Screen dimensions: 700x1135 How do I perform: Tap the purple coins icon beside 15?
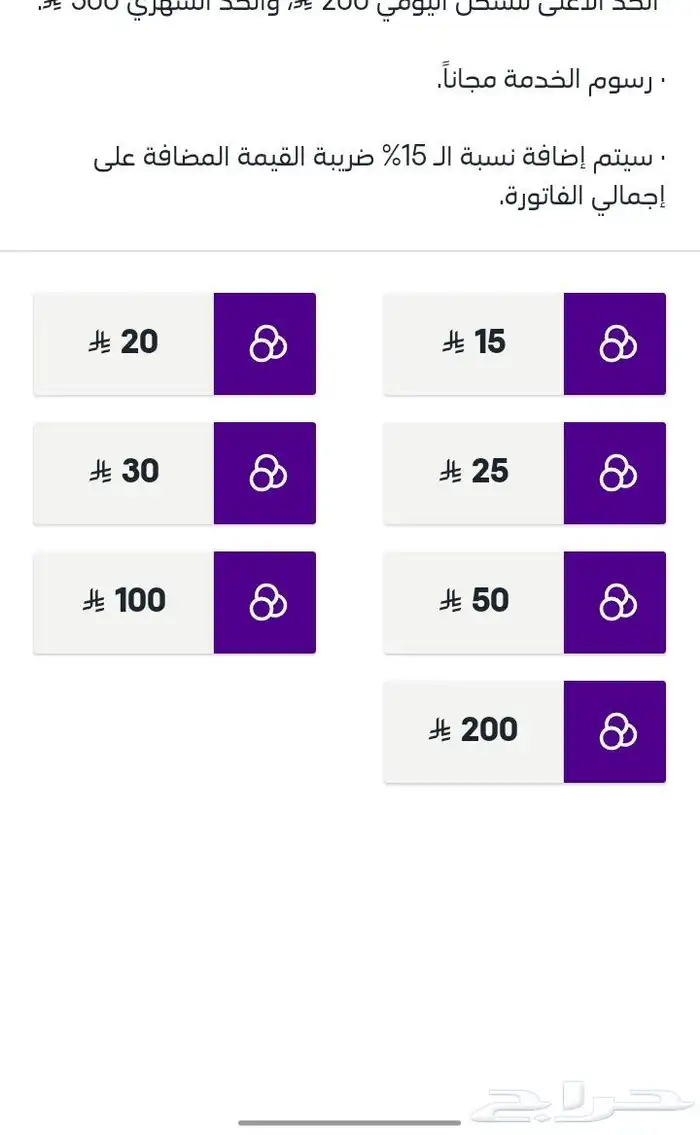[615, 343]
